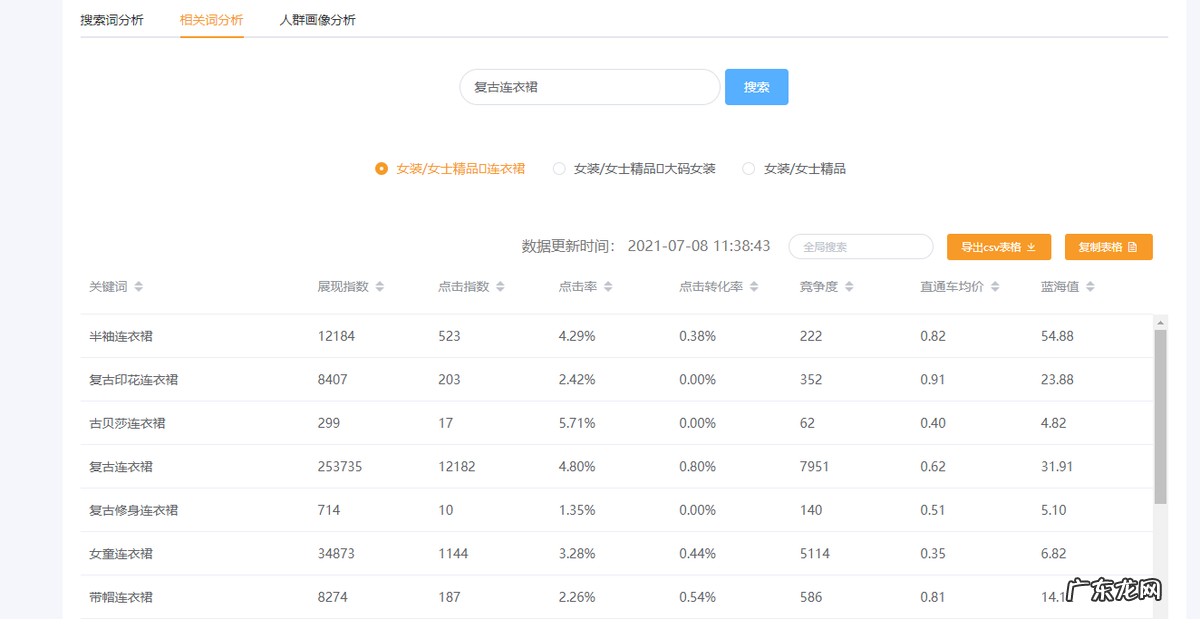Select the 女装/女士精品 大码女装 radio option

pyautogui.click(x=559, y=168)
